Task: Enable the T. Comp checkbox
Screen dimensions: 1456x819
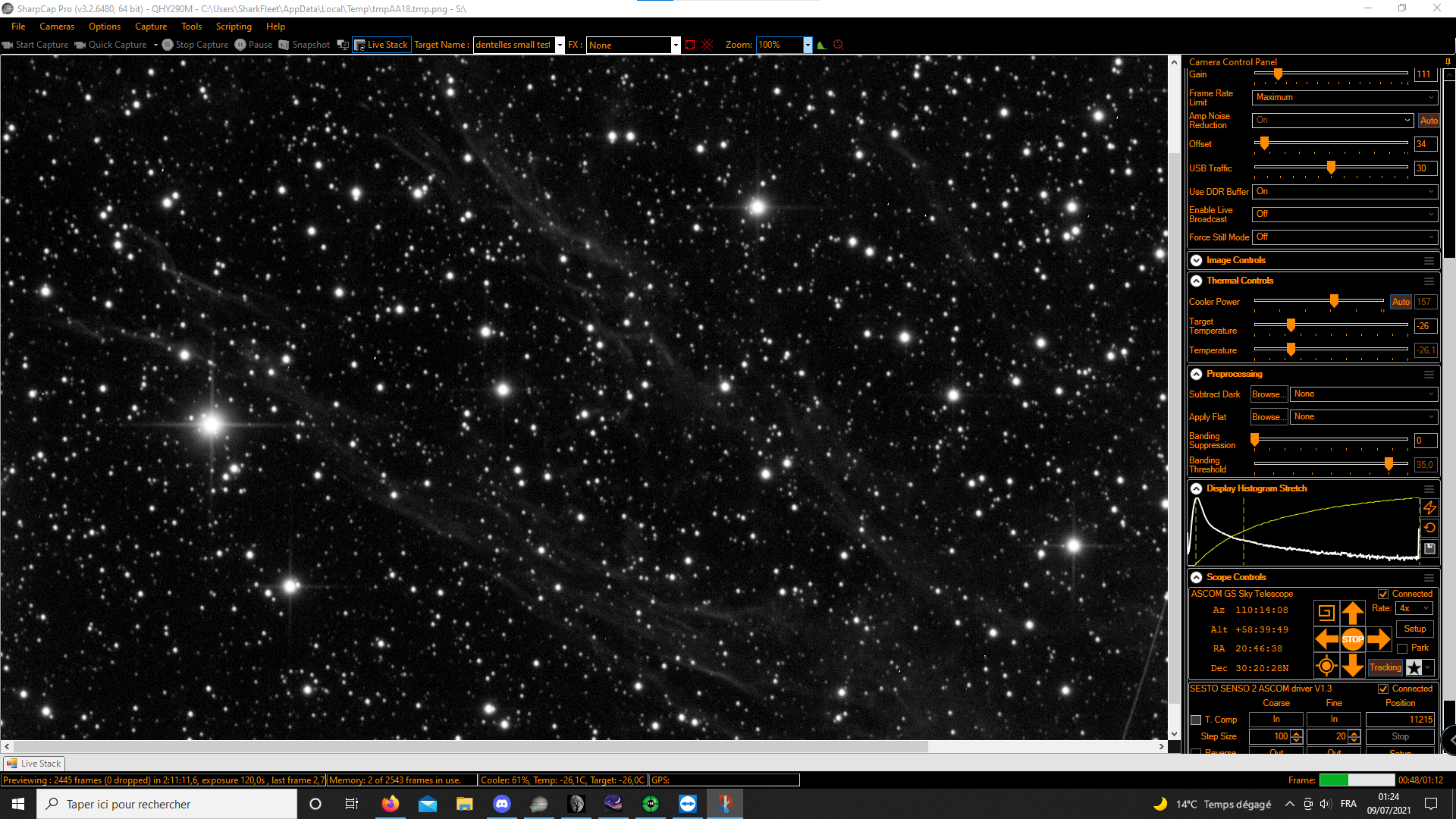Action: point(1196,720)
